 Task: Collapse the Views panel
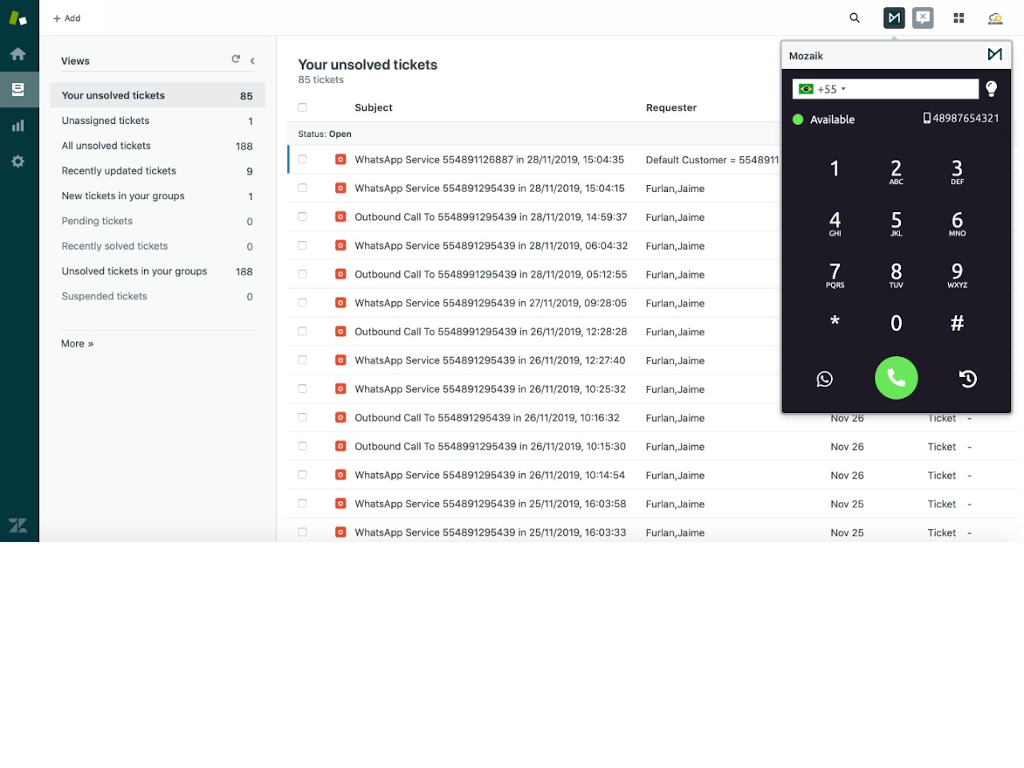[x=253, y=61]
